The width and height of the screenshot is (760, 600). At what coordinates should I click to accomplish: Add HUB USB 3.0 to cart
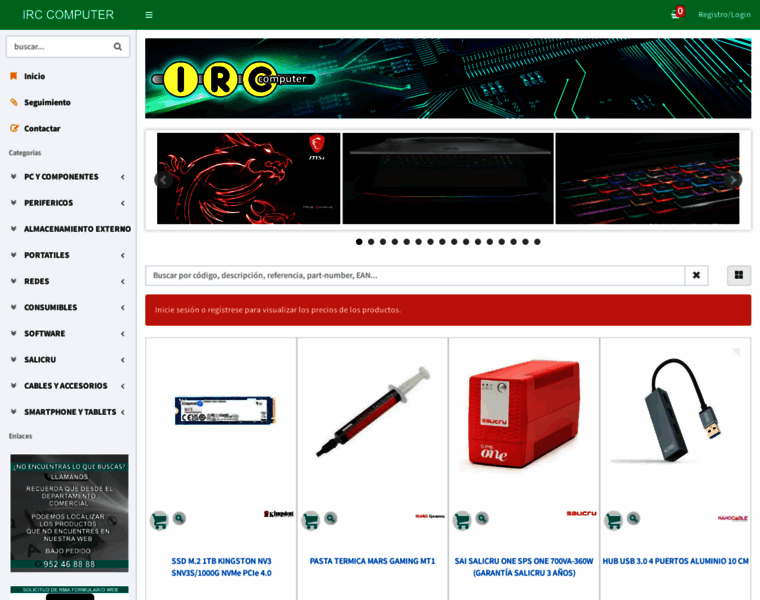click(613, 521)
